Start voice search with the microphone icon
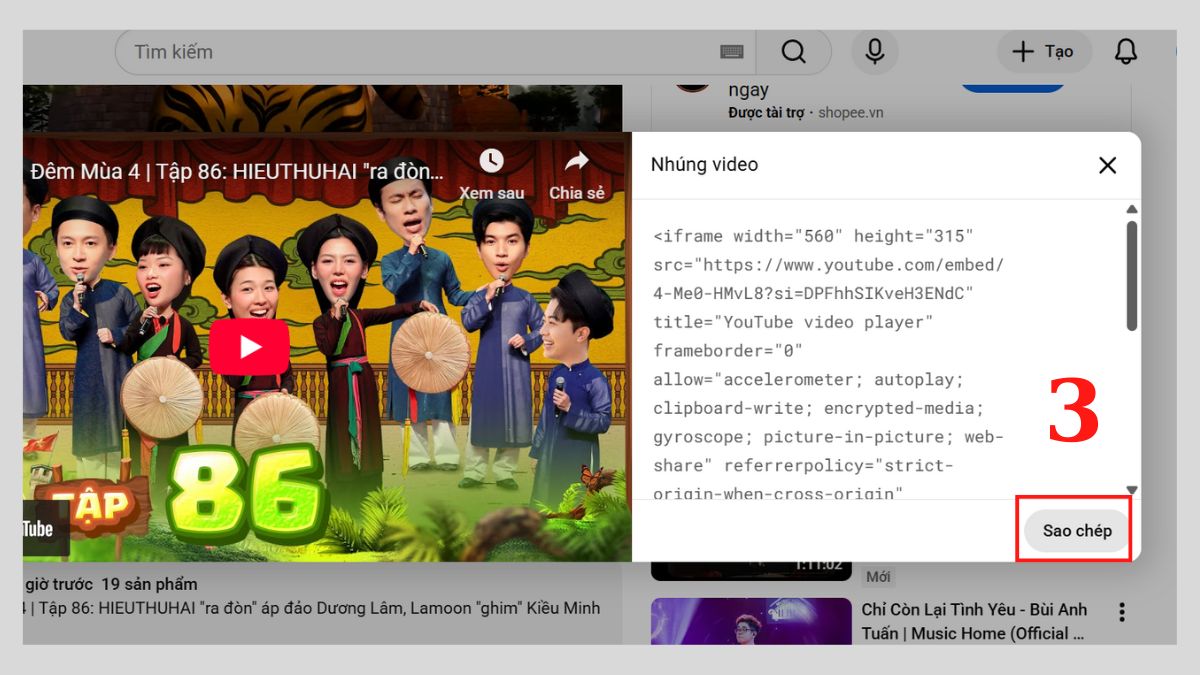 [874, 51]
